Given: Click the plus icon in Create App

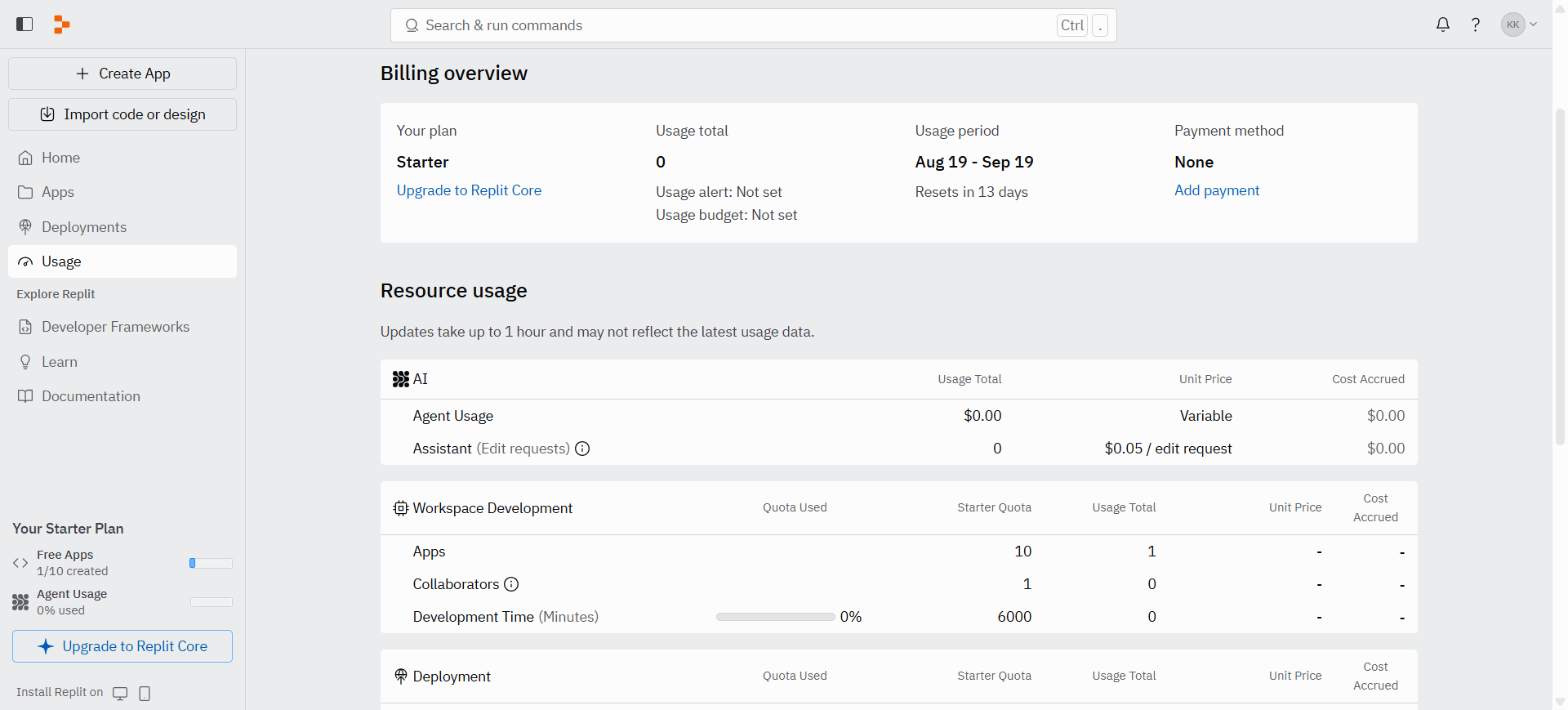Looking at the screenshot, I should coord(82,74).
